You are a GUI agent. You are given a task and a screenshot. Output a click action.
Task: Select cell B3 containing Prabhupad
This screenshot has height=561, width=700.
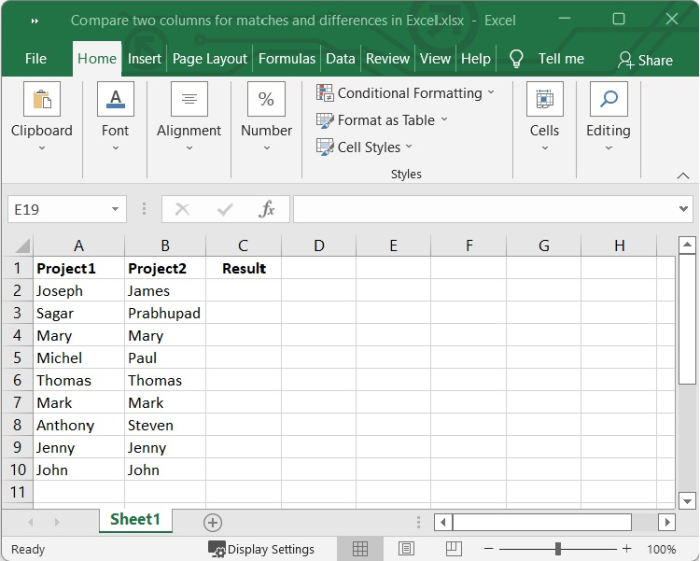[164, 313]
